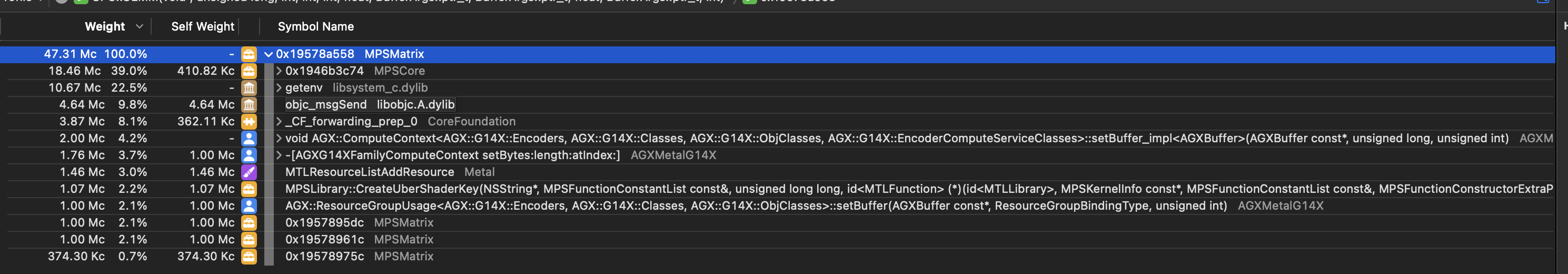Viewport: 1568px width, 274px height.
Task: Click the briefcase icon beside 0x19578975c MPSMatrix
Action: click(x=249, y=256)
